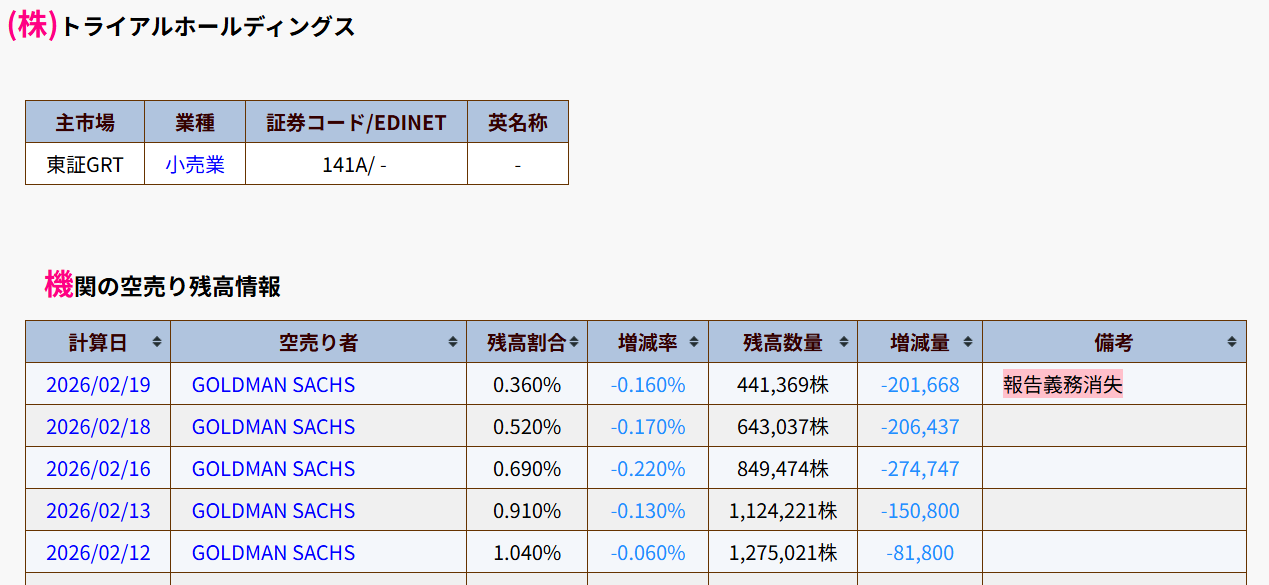
Task: Sort by 残高割合 using header arrows
Action: coord(574,342)
